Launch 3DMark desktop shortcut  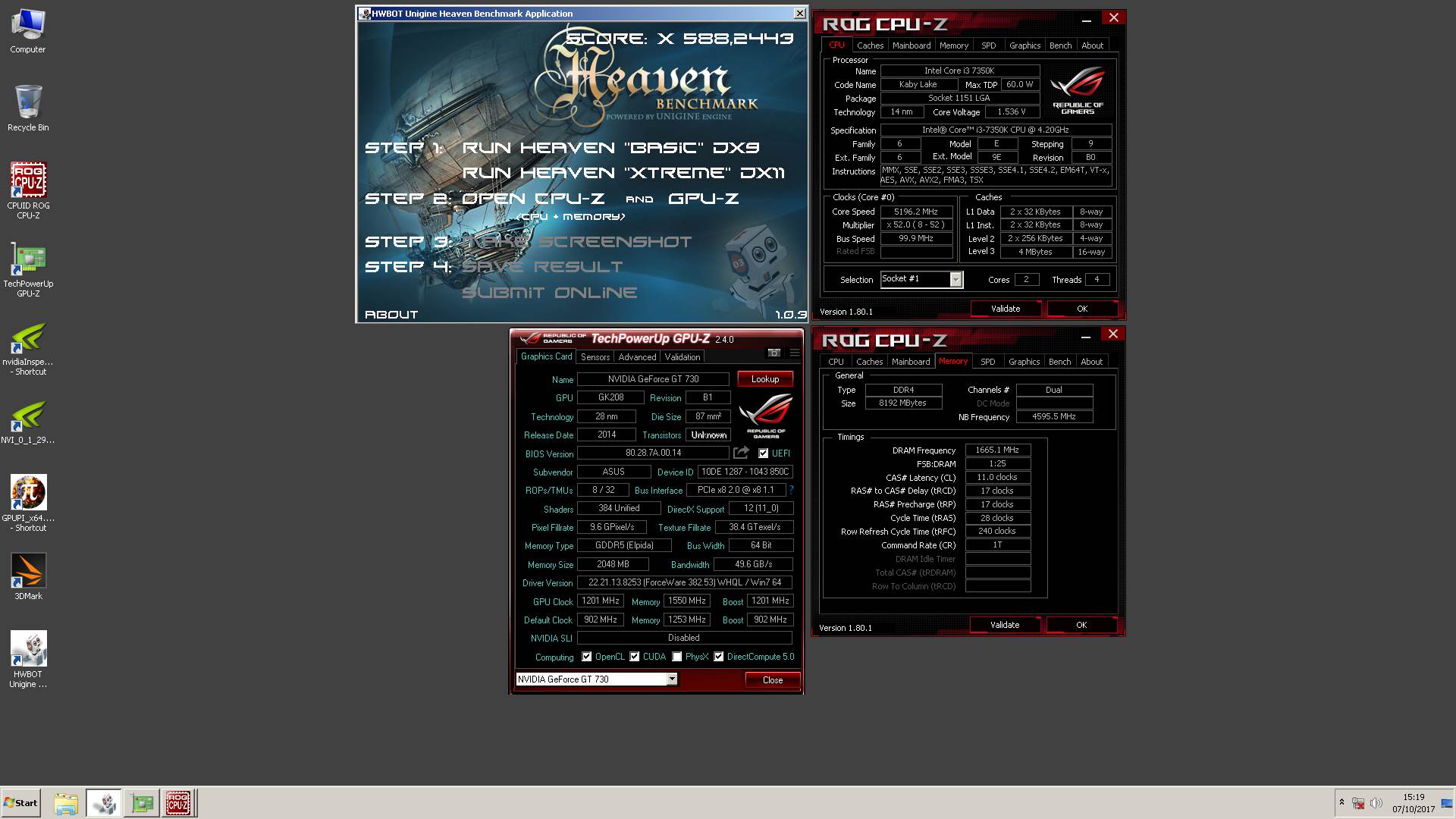28,576
